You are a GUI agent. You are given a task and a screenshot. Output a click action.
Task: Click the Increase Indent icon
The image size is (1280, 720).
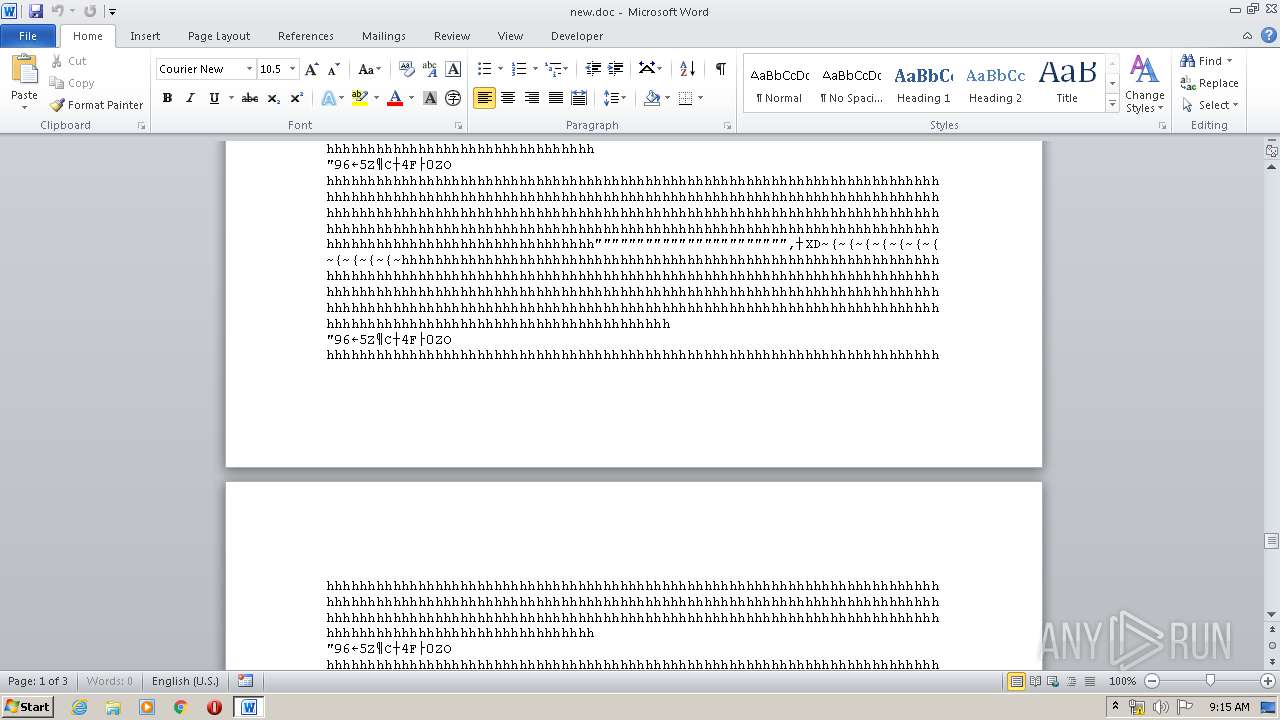click(x=616, y=69)
